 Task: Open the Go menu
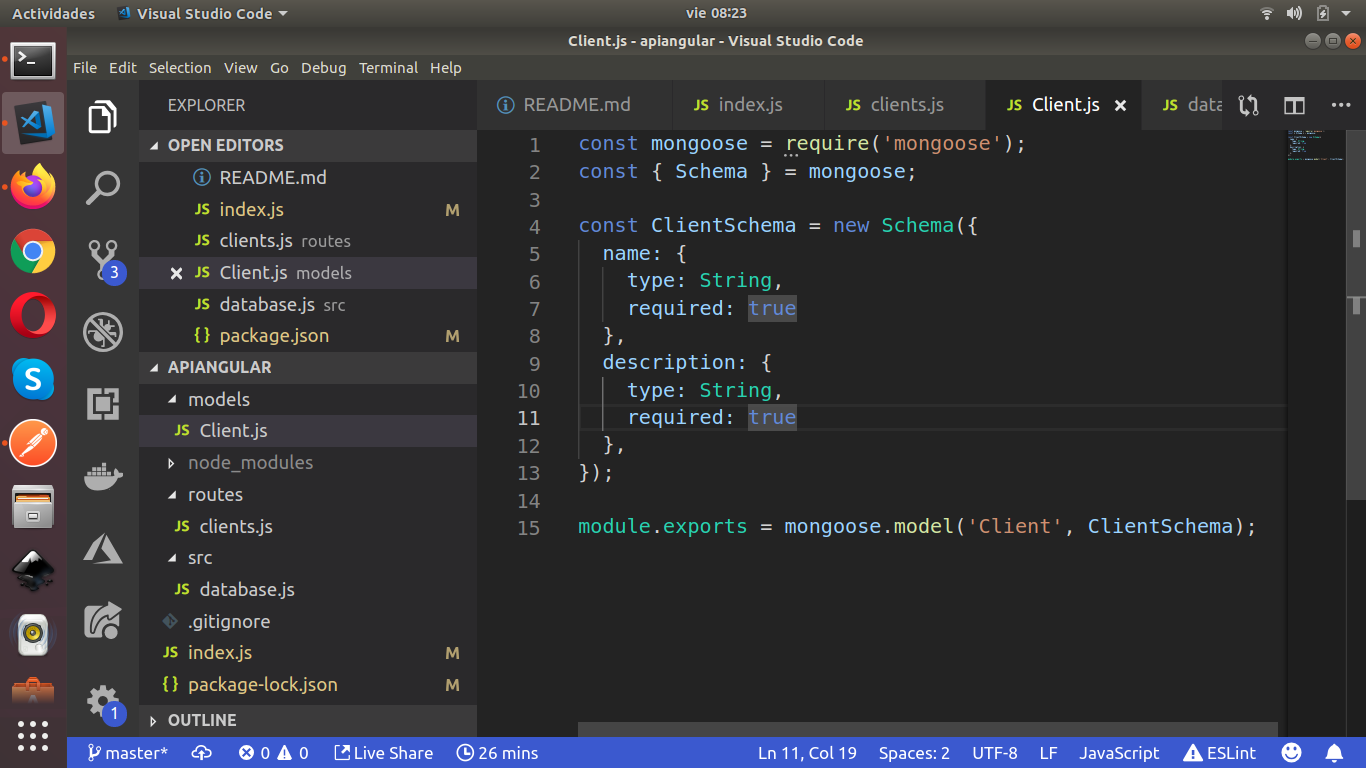(279, 68)
